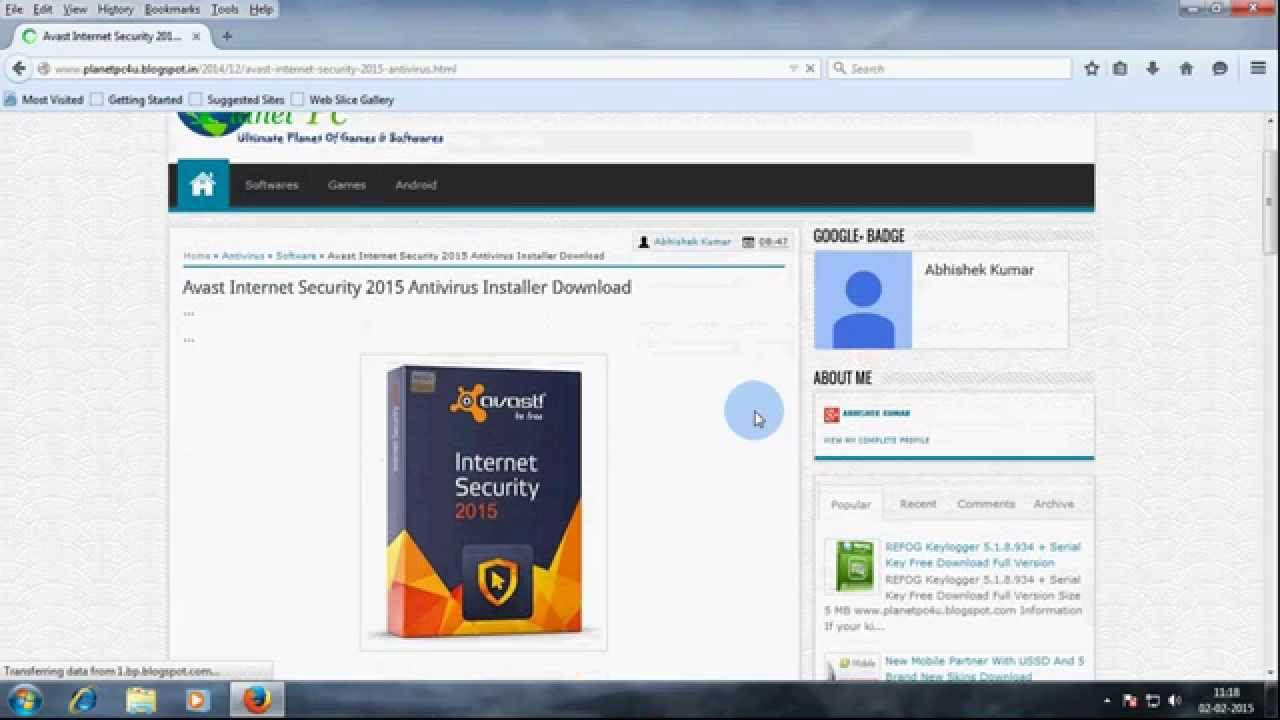Open the Bookmarks menu

tap(172, 9)
